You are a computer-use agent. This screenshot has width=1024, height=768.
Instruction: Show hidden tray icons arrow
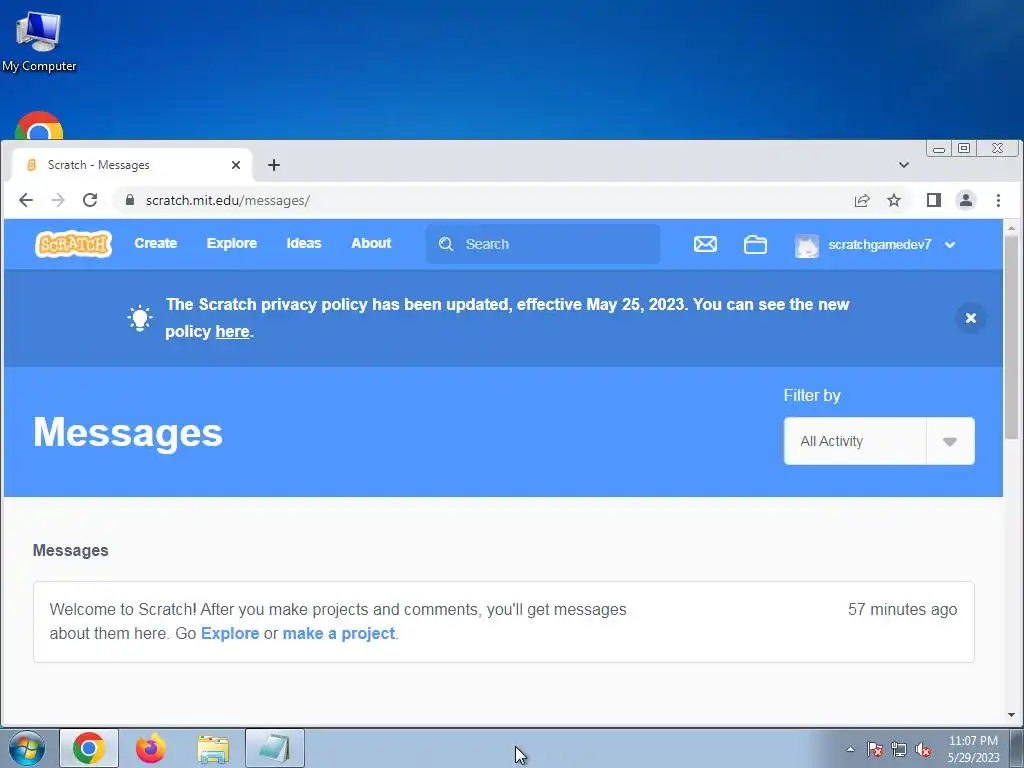coord(850,749)
